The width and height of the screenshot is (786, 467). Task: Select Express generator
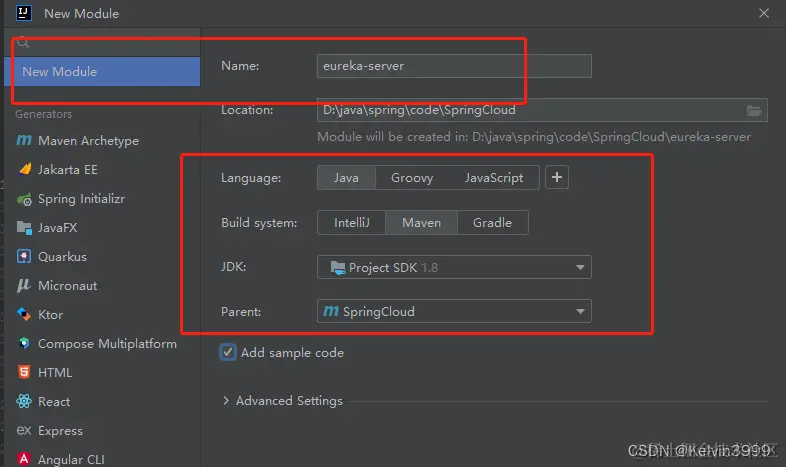[x=102, y=430]
